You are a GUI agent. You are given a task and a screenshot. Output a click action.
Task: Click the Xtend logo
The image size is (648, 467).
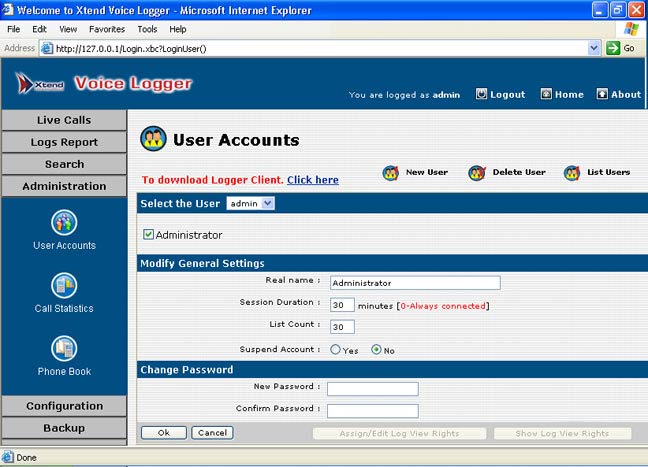pos(40,83)
